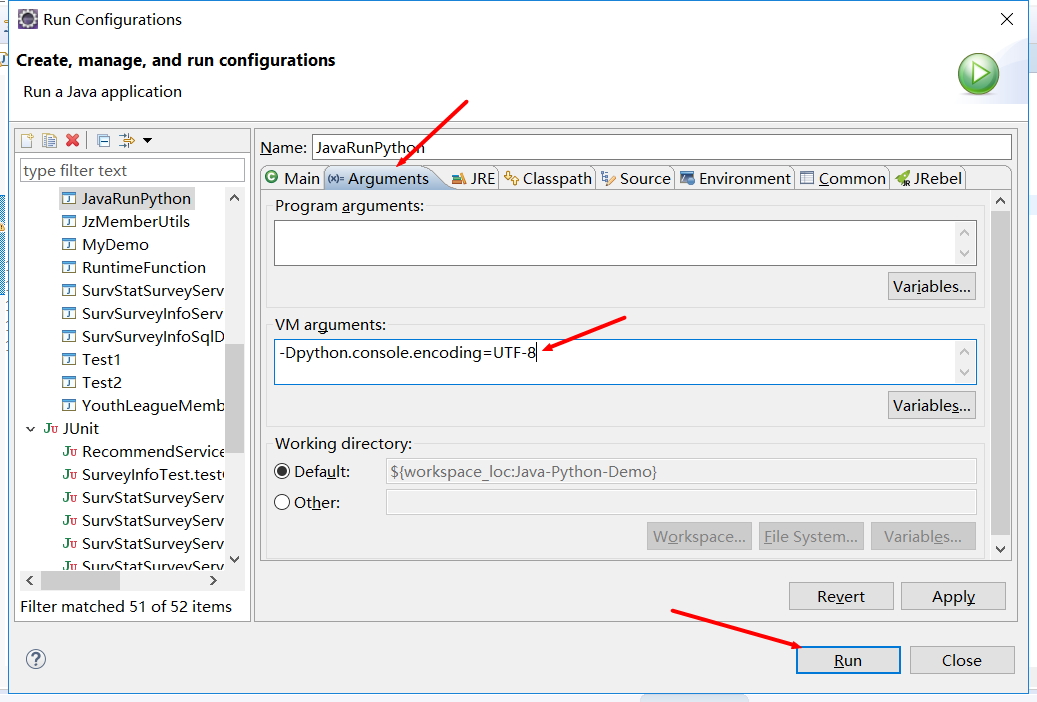This screenshot has width=1037, height=702.
Task: Open the filter toolbar dropdown arrow
Action: coord(148,140)
